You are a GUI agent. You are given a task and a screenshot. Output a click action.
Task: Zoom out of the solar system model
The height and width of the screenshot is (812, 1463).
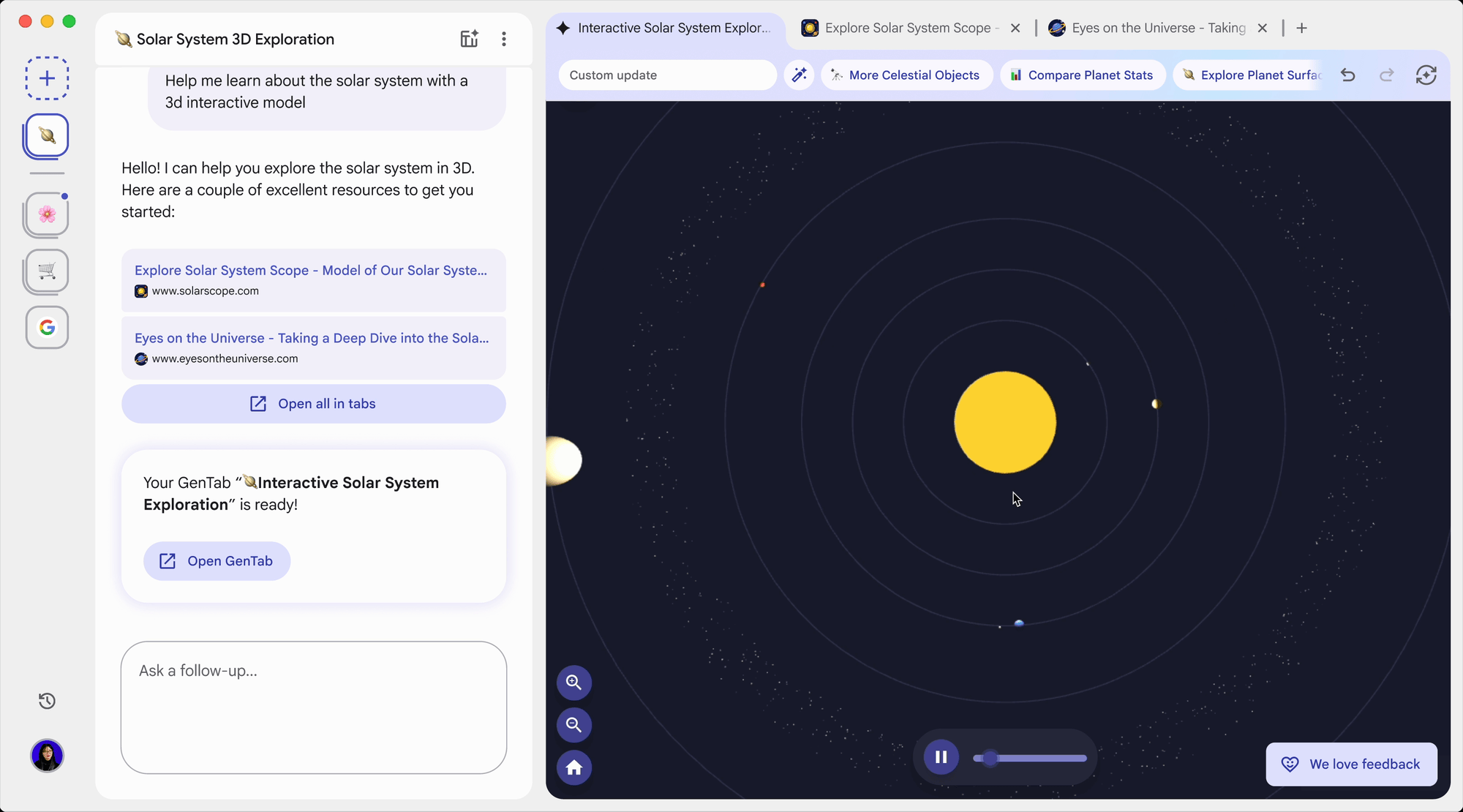coord(574,725)
